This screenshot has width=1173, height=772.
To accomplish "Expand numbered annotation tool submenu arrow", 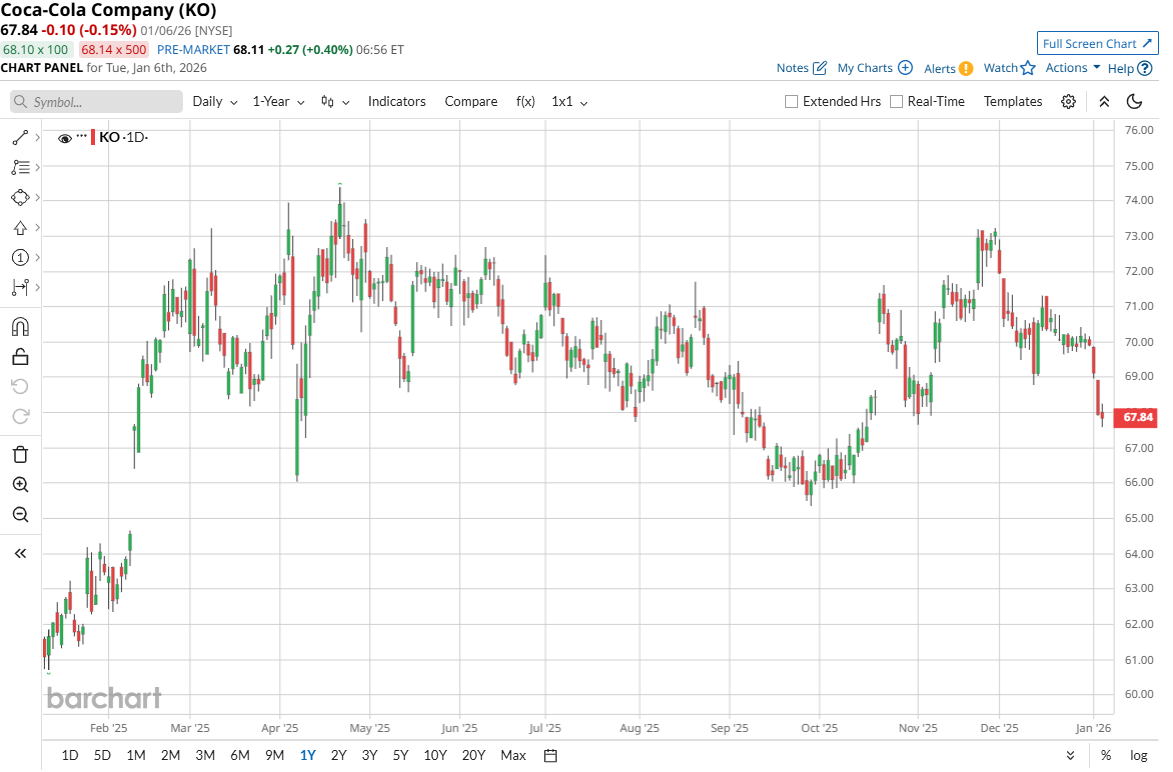I will (37, 257).
